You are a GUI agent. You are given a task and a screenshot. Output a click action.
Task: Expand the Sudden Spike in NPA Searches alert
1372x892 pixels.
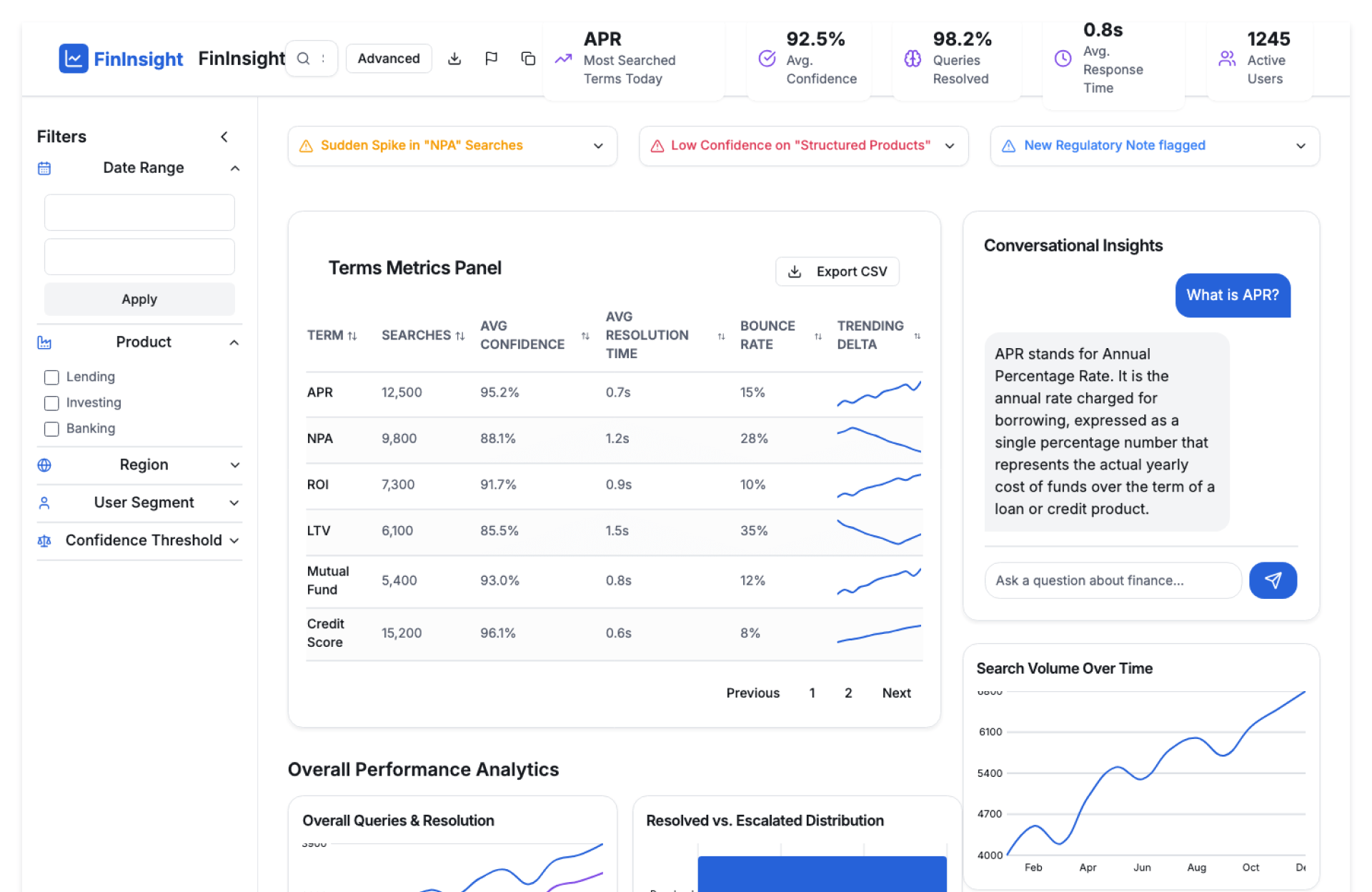pyautogui.click(x=597, y=146)
